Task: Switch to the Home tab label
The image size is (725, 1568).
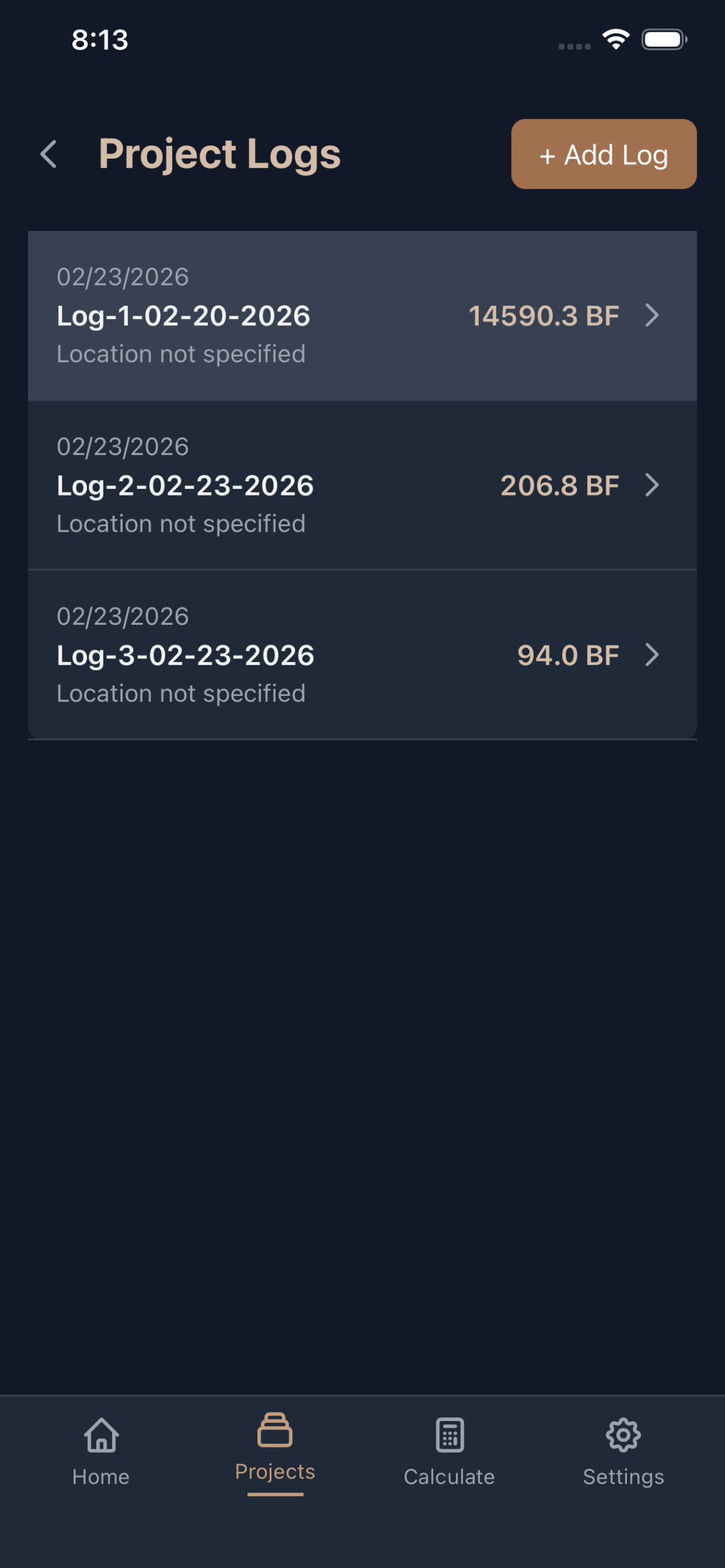Action: tap(101, 1477)
